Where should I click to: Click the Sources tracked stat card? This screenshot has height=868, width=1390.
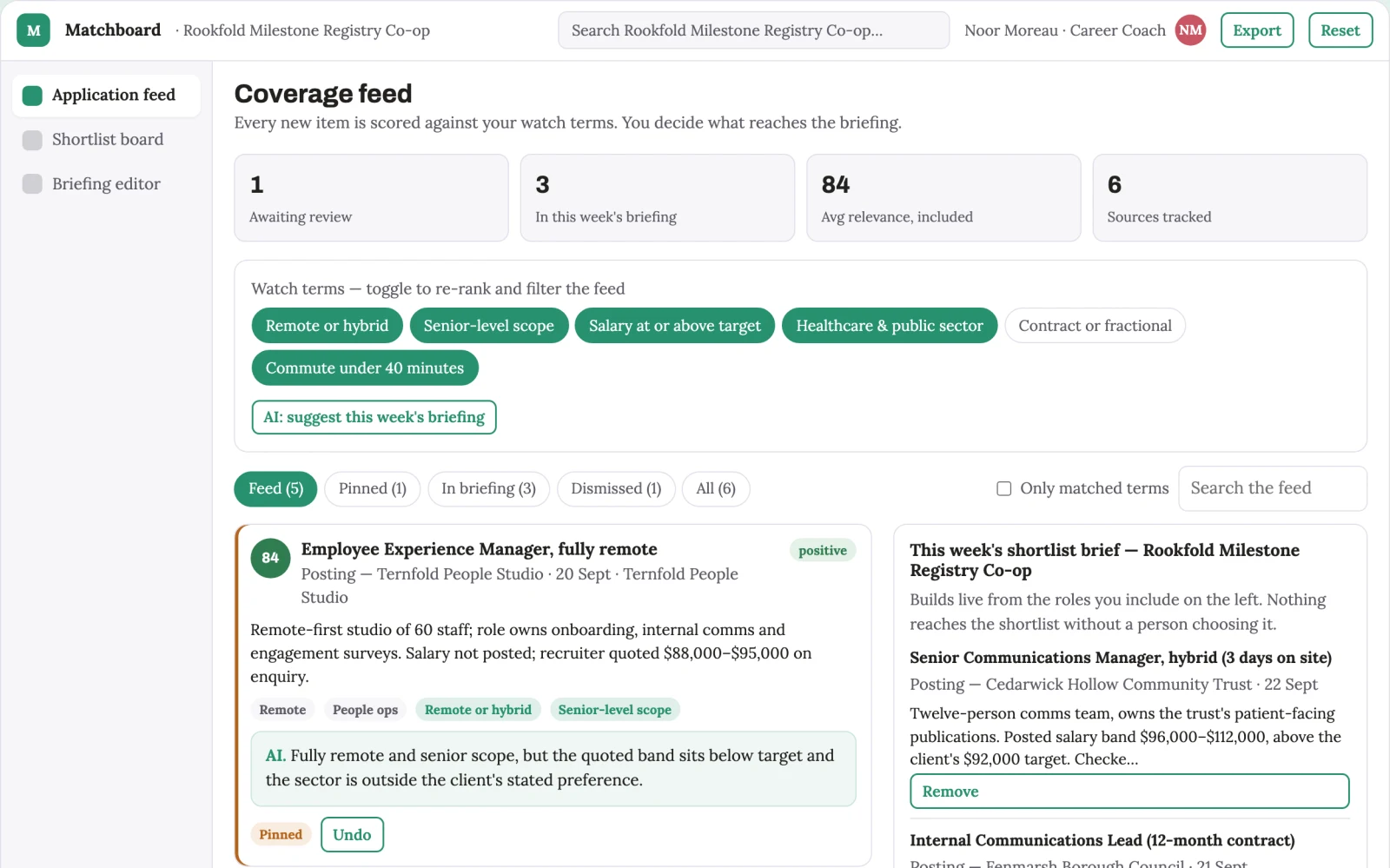click(1230, 198)
